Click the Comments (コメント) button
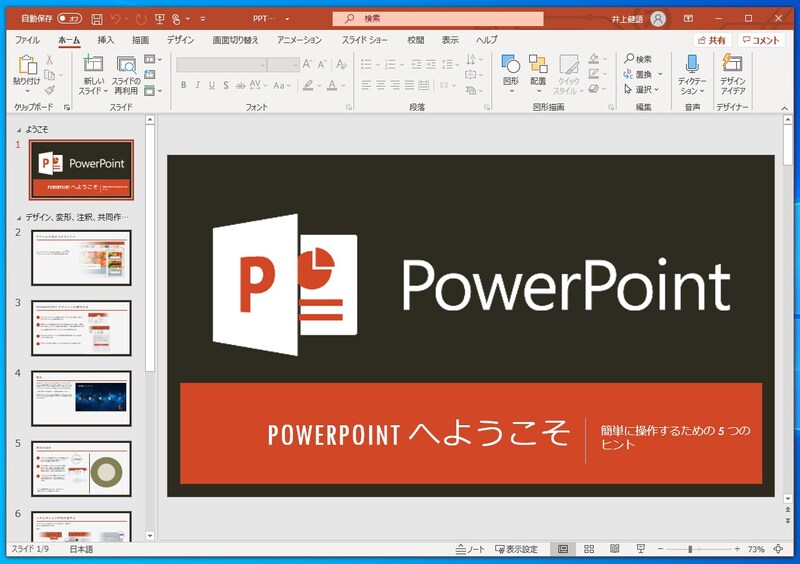The width and height of the screenshot is (800, 564). point(762,40)
